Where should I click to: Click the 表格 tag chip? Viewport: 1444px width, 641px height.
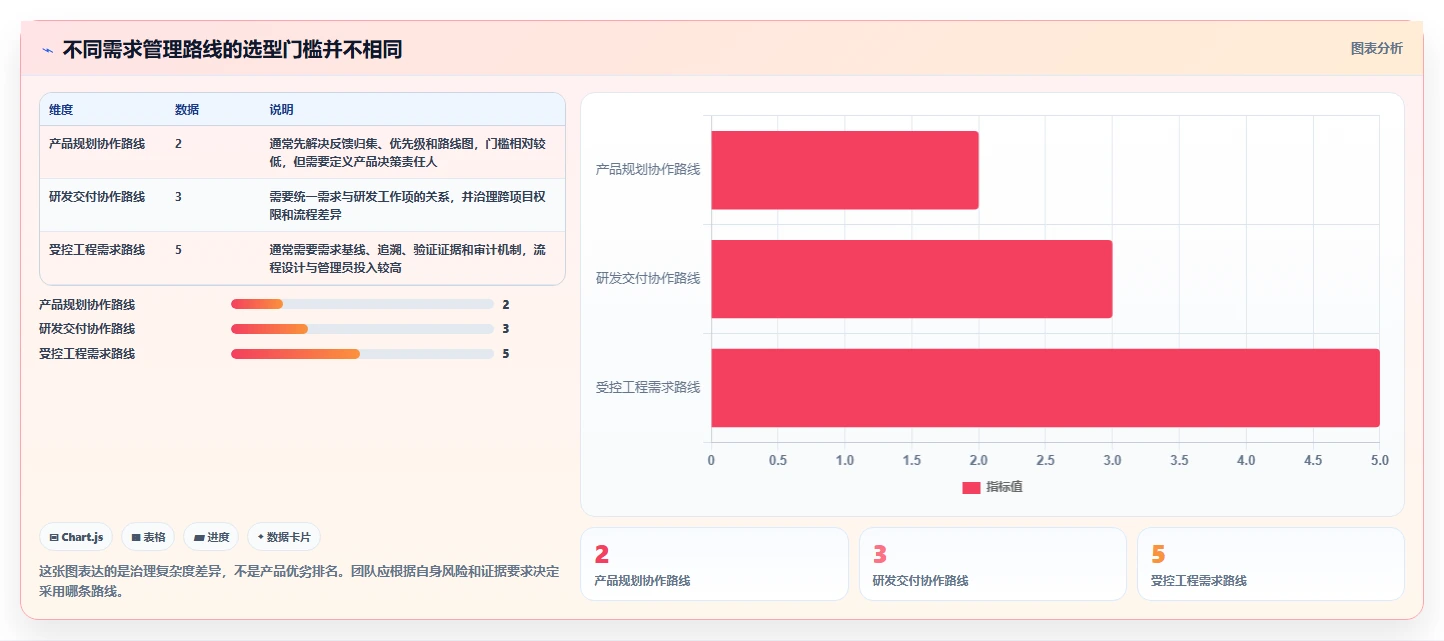[x=148, y=537]
